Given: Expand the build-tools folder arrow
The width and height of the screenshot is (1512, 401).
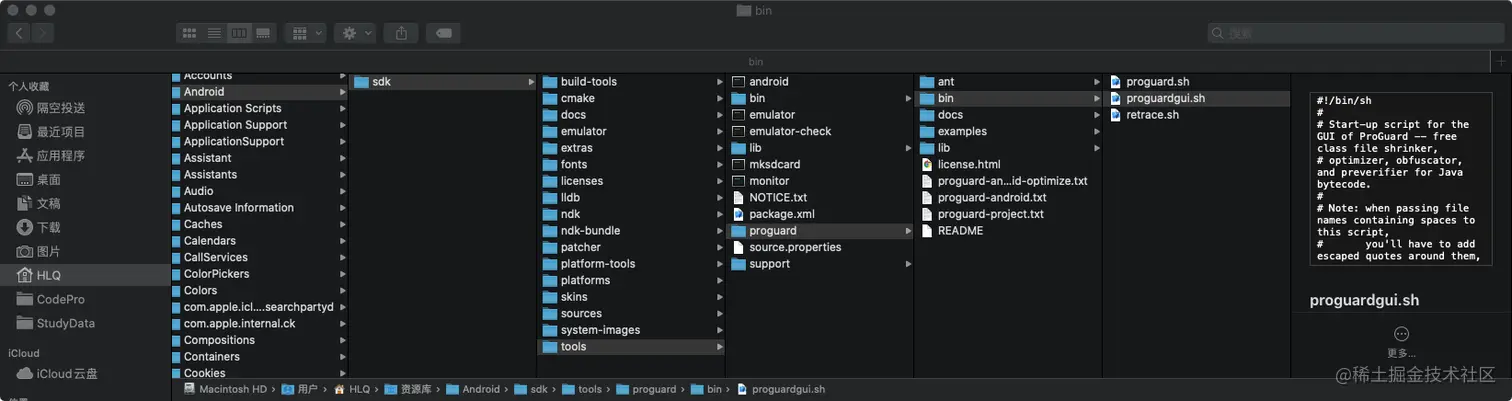Looking at the screenshot, I should [x=719, y=82].
